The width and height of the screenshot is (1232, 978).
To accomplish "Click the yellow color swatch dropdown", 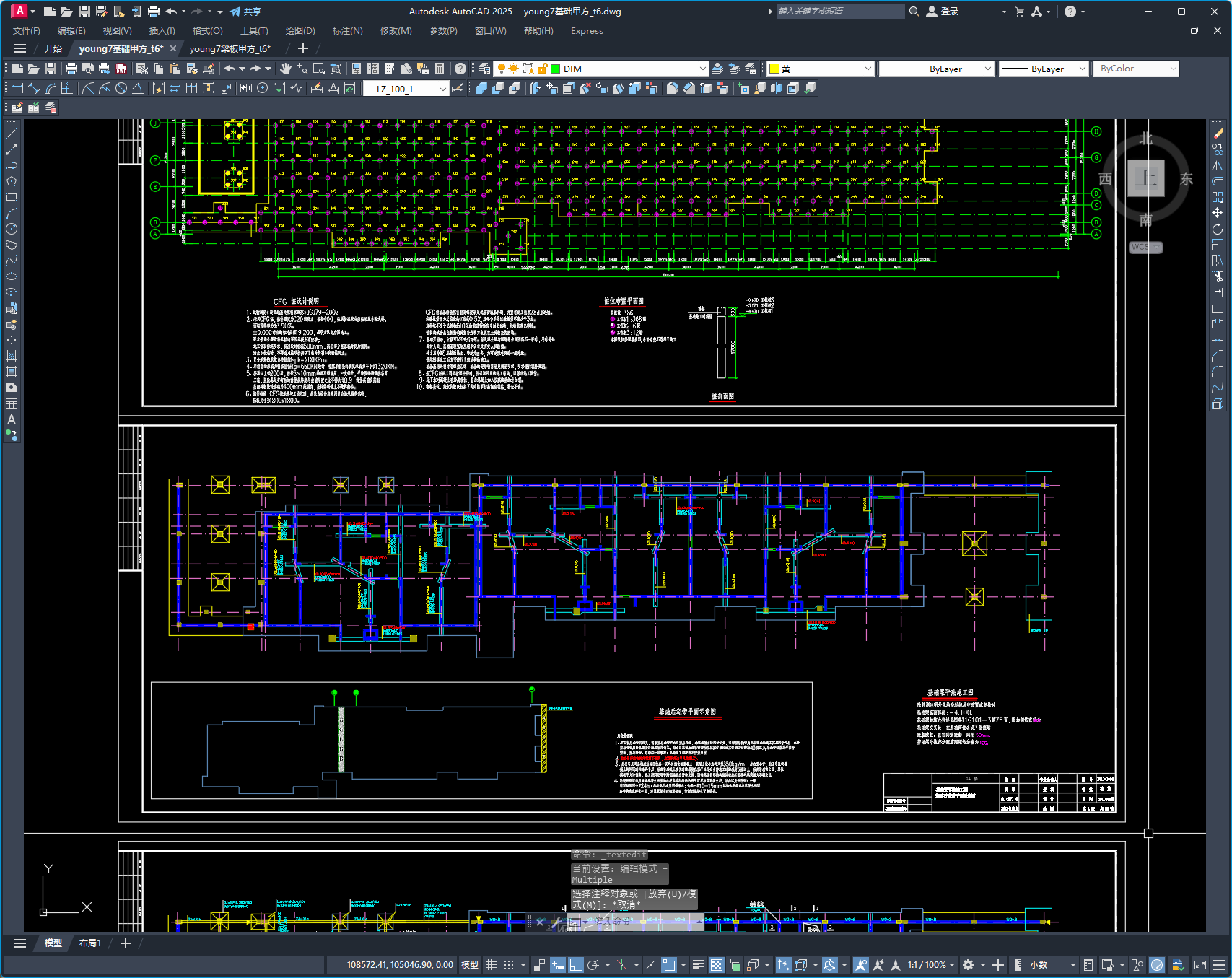I will [x=868, y=69].
